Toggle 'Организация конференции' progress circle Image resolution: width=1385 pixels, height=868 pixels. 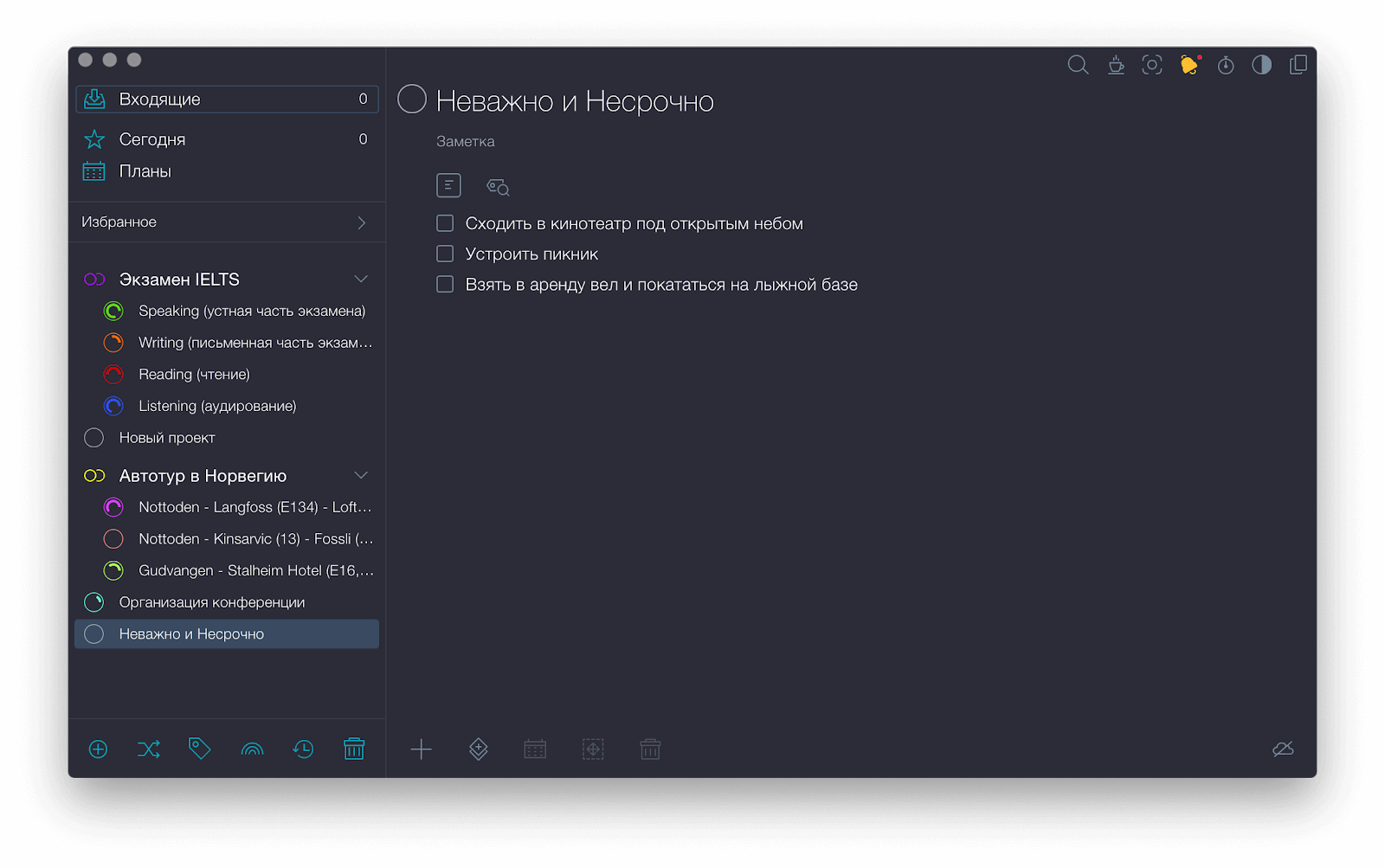(x=94, y=602)
